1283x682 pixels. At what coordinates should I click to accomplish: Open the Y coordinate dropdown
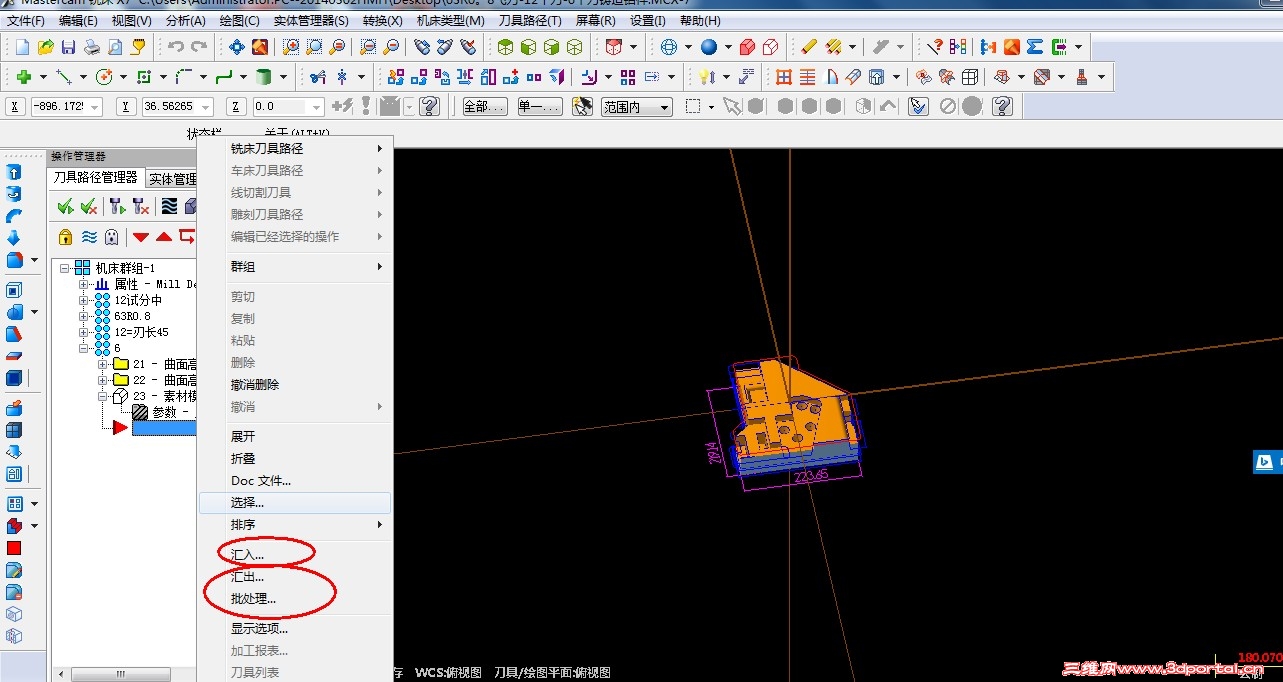(207, 106)
